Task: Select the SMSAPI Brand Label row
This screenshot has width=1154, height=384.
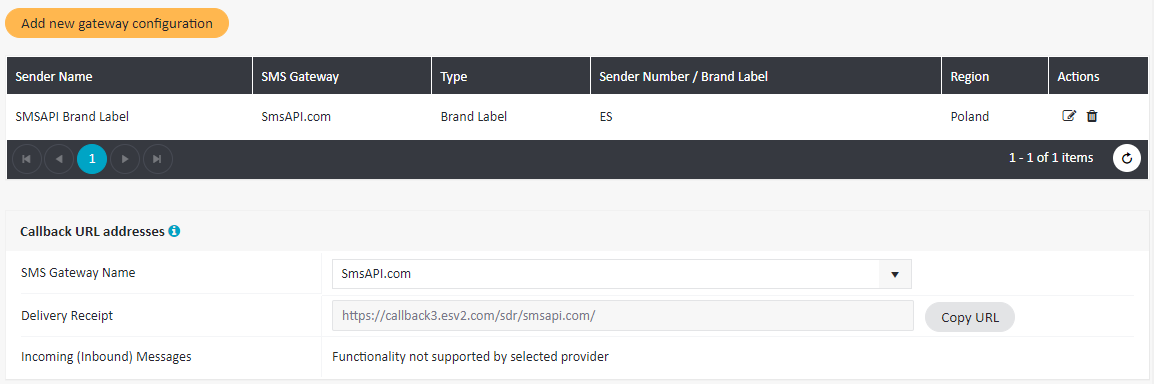Action: pyautogui.click(x=577, y=116)
